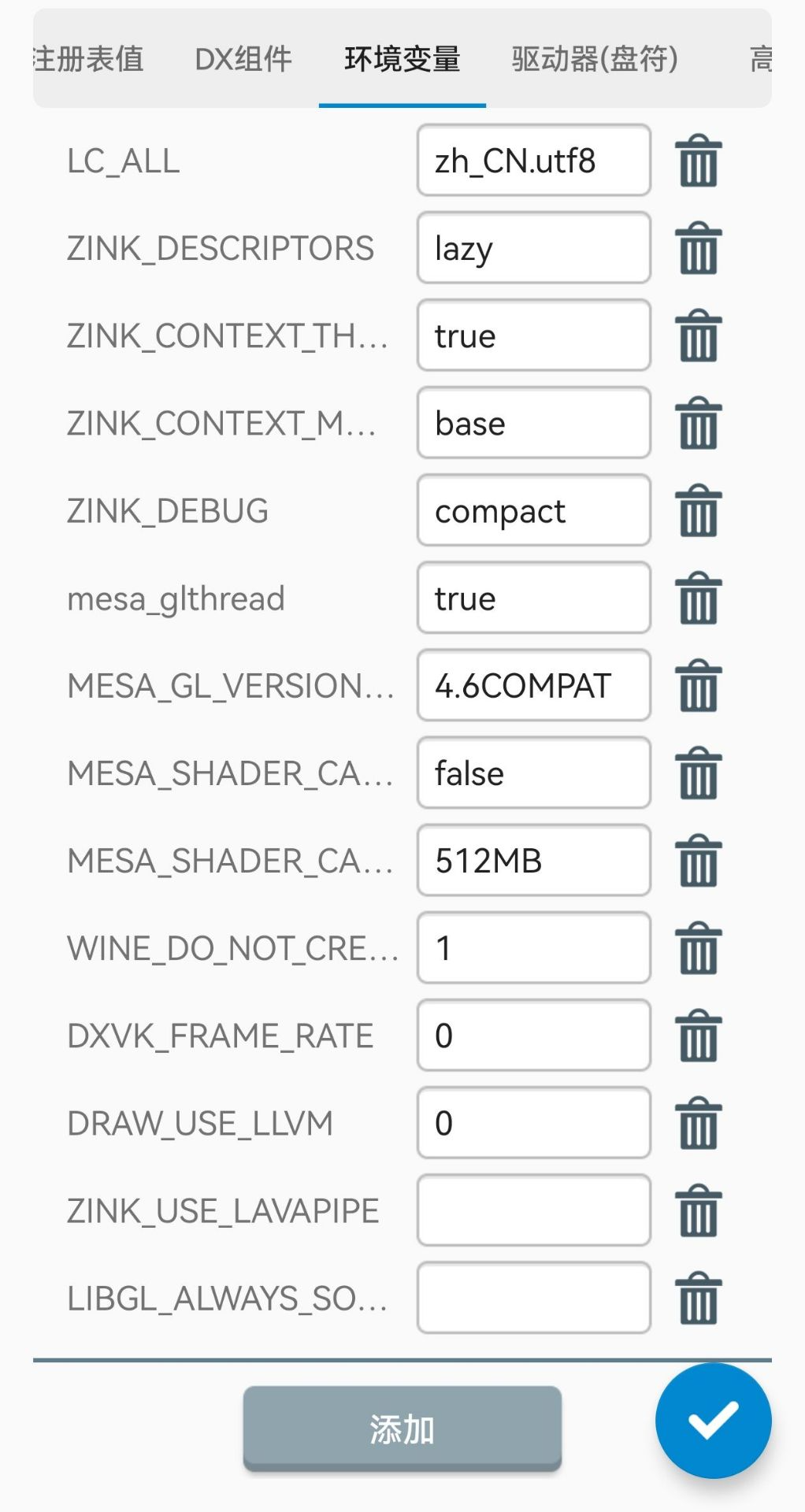The image size is (805, 1512).
Task: Remove ZINK_DESCRIPTORS with its trash icon
Action: click(x=698, y=248)
